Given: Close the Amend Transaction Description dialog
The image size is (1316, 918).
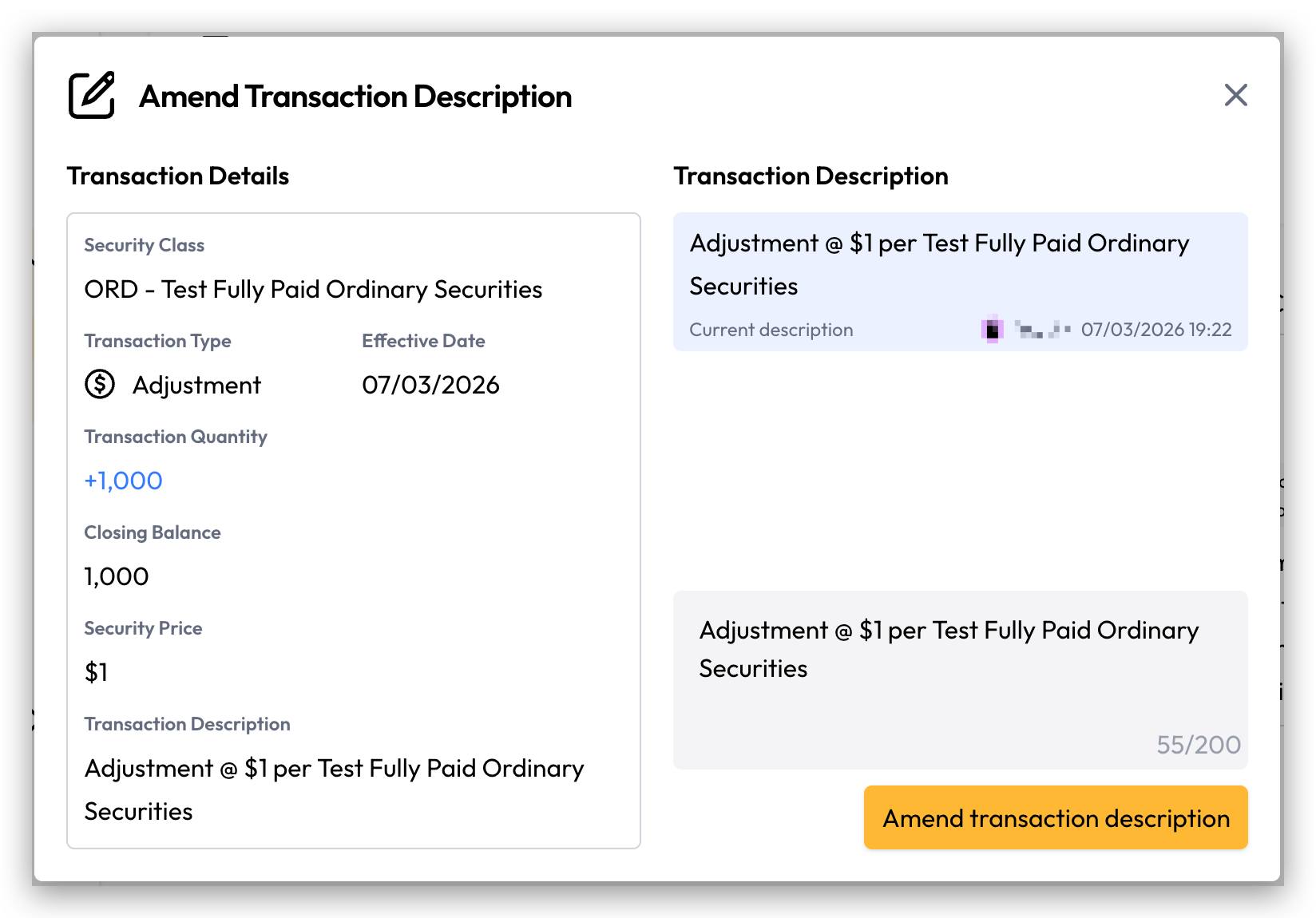Looking at the screenshot, I should tap(1235, 95).
